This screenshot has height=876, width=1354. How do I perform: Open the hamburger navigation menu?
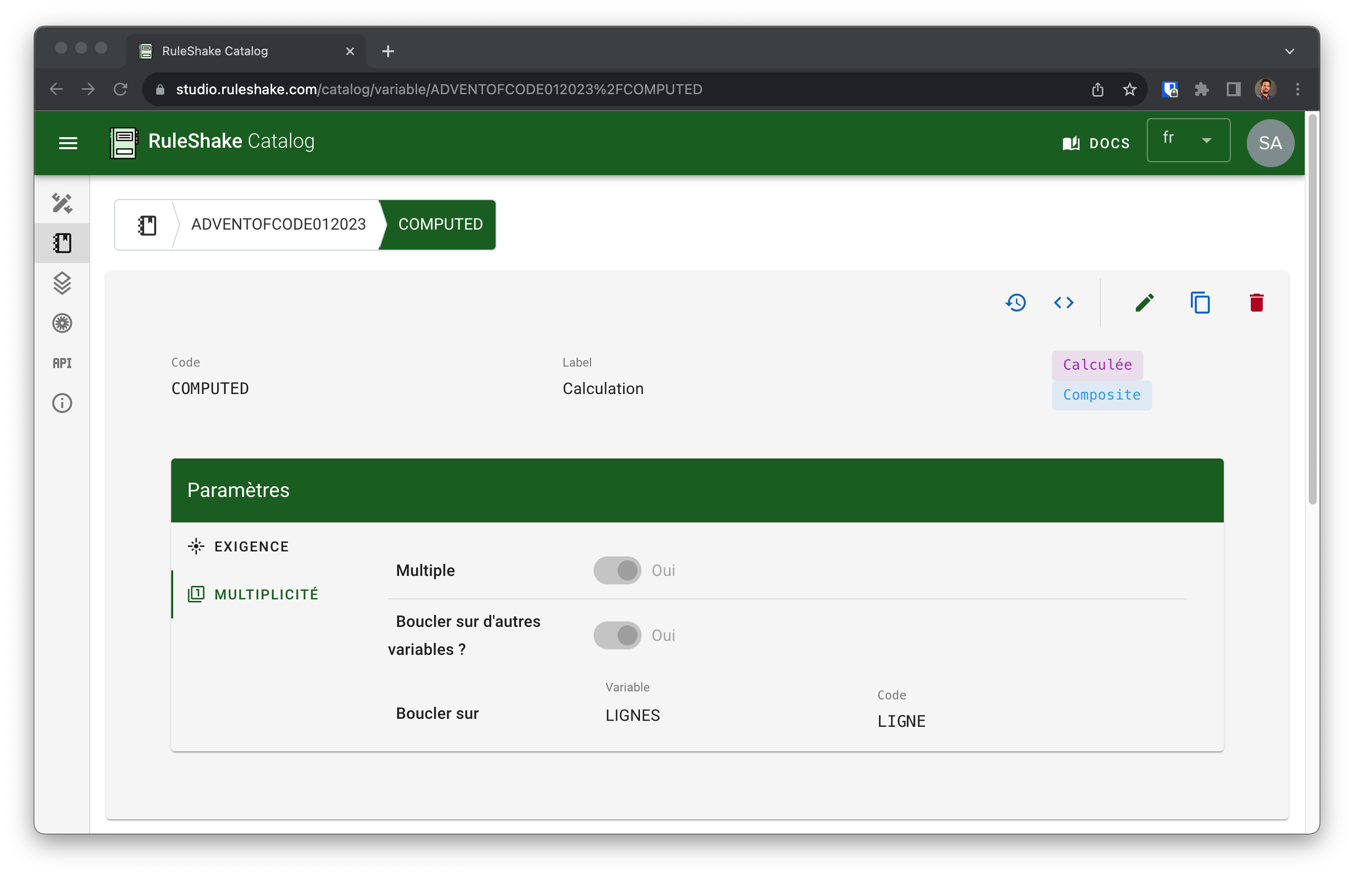tap(68, 143)
